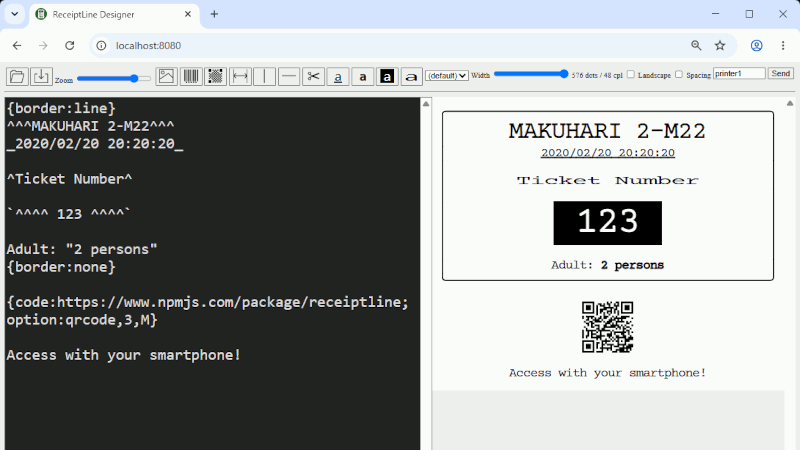Send the receipt with the Send button
This screenshot has width=800, height=450.
[x=781, y=73]
